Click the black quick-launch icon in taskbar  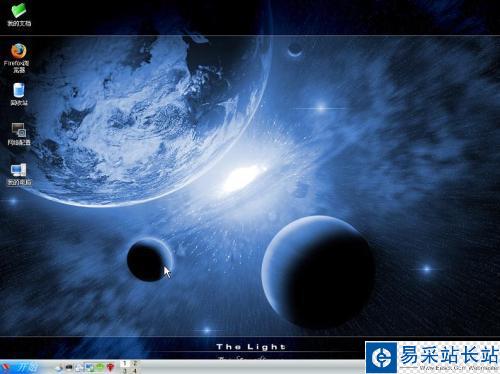tap(69, 367)
